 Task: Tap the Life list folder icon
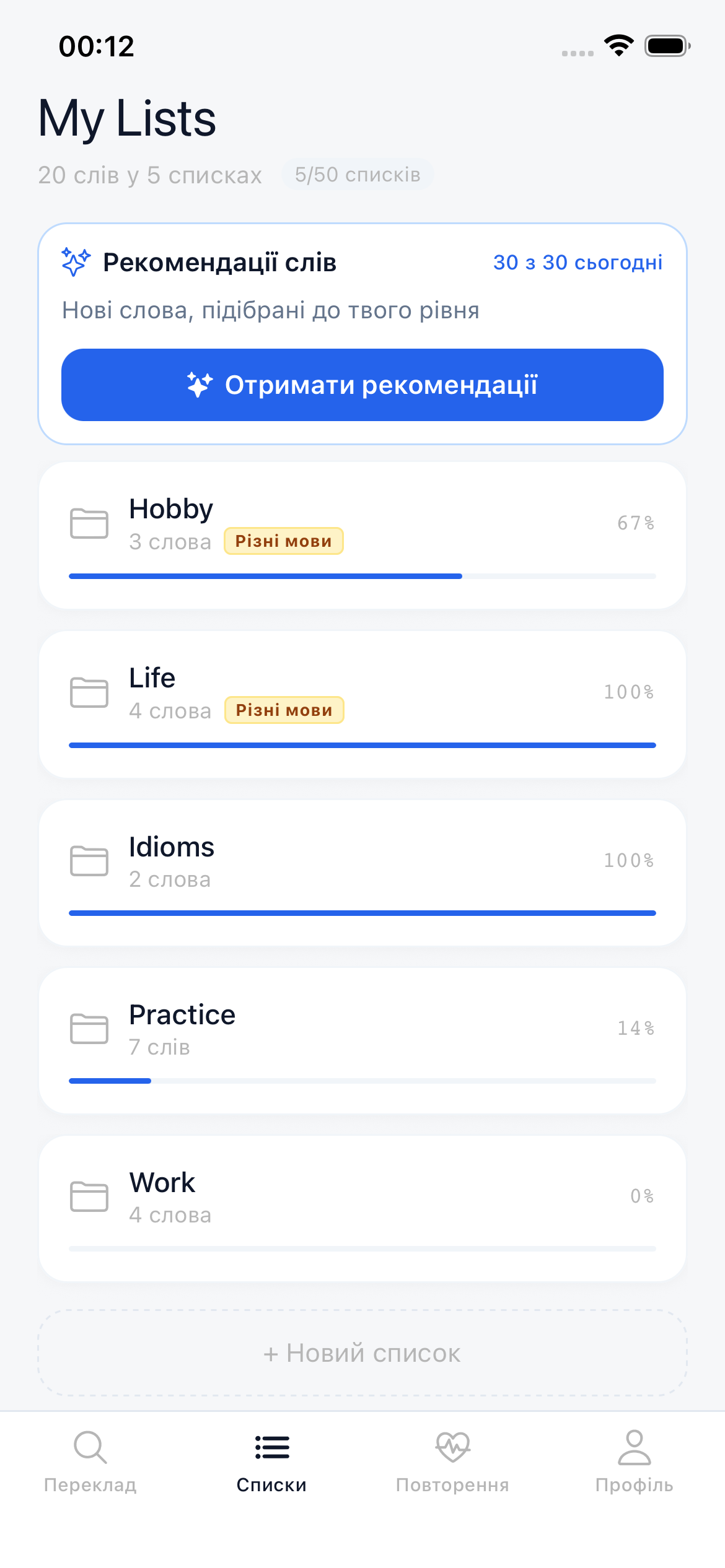tap(89, 692)
